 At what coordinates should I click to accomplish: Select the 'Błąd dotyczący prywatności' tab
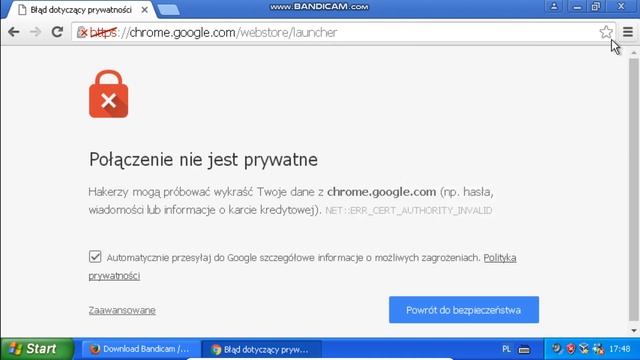coord(80,10)
